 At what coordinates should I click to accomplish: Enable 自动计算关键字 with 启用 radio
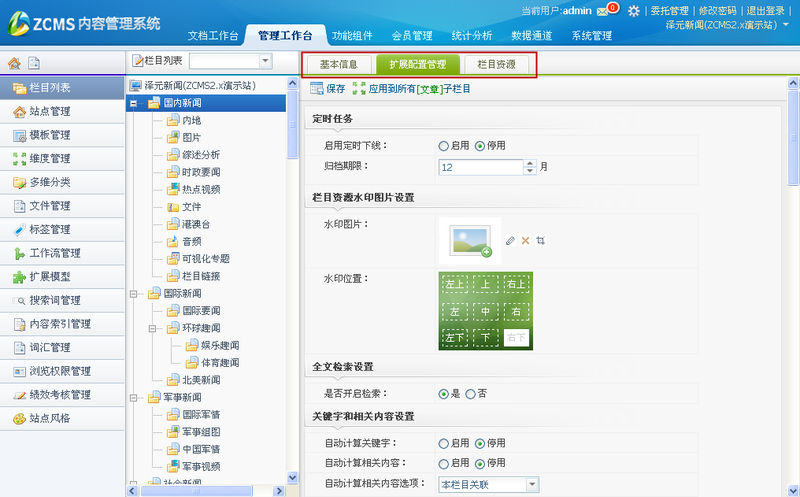click(443, 443)
